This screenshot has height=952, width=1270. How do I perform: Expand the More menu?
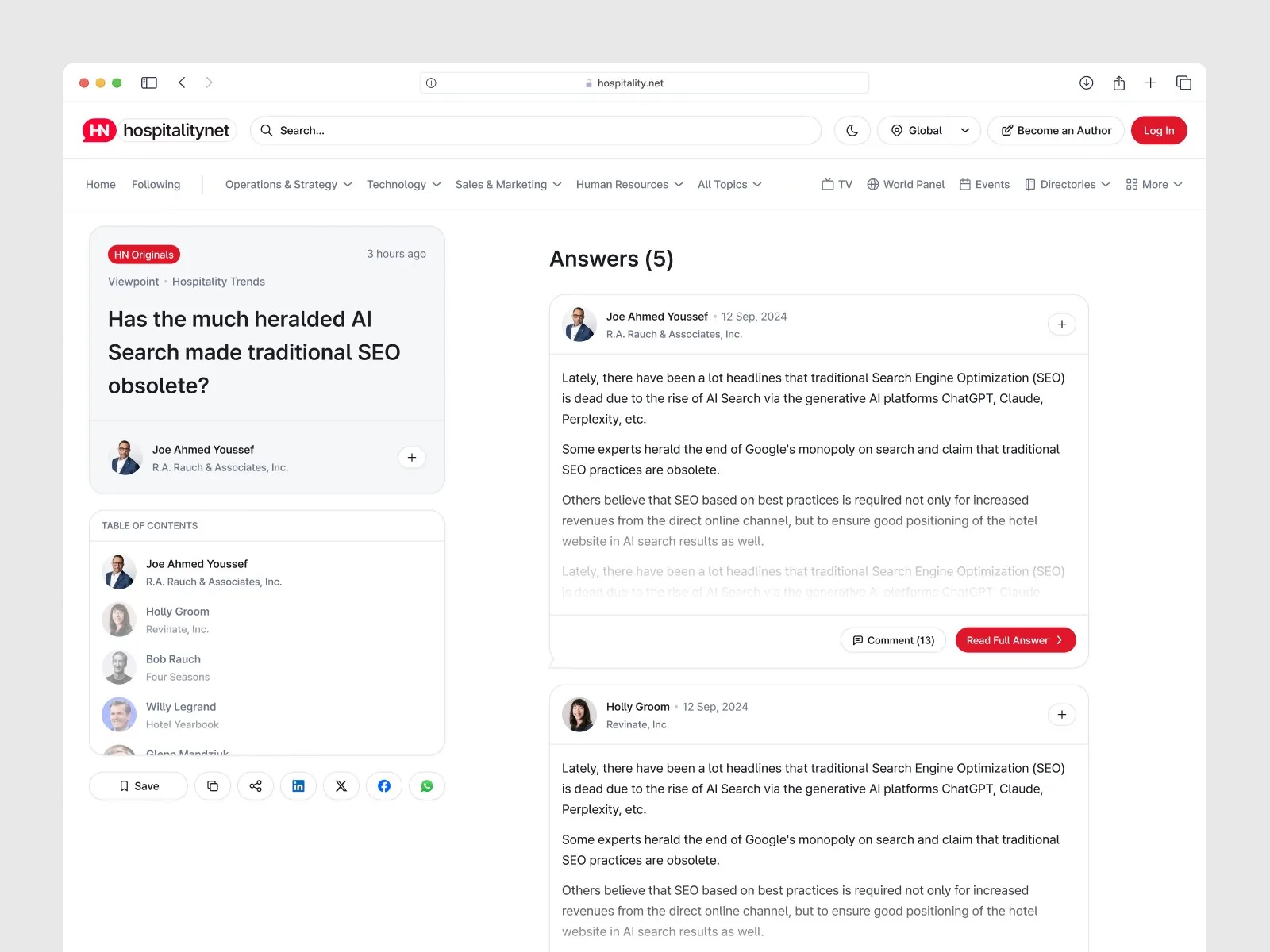click(x=1154, y=184)
